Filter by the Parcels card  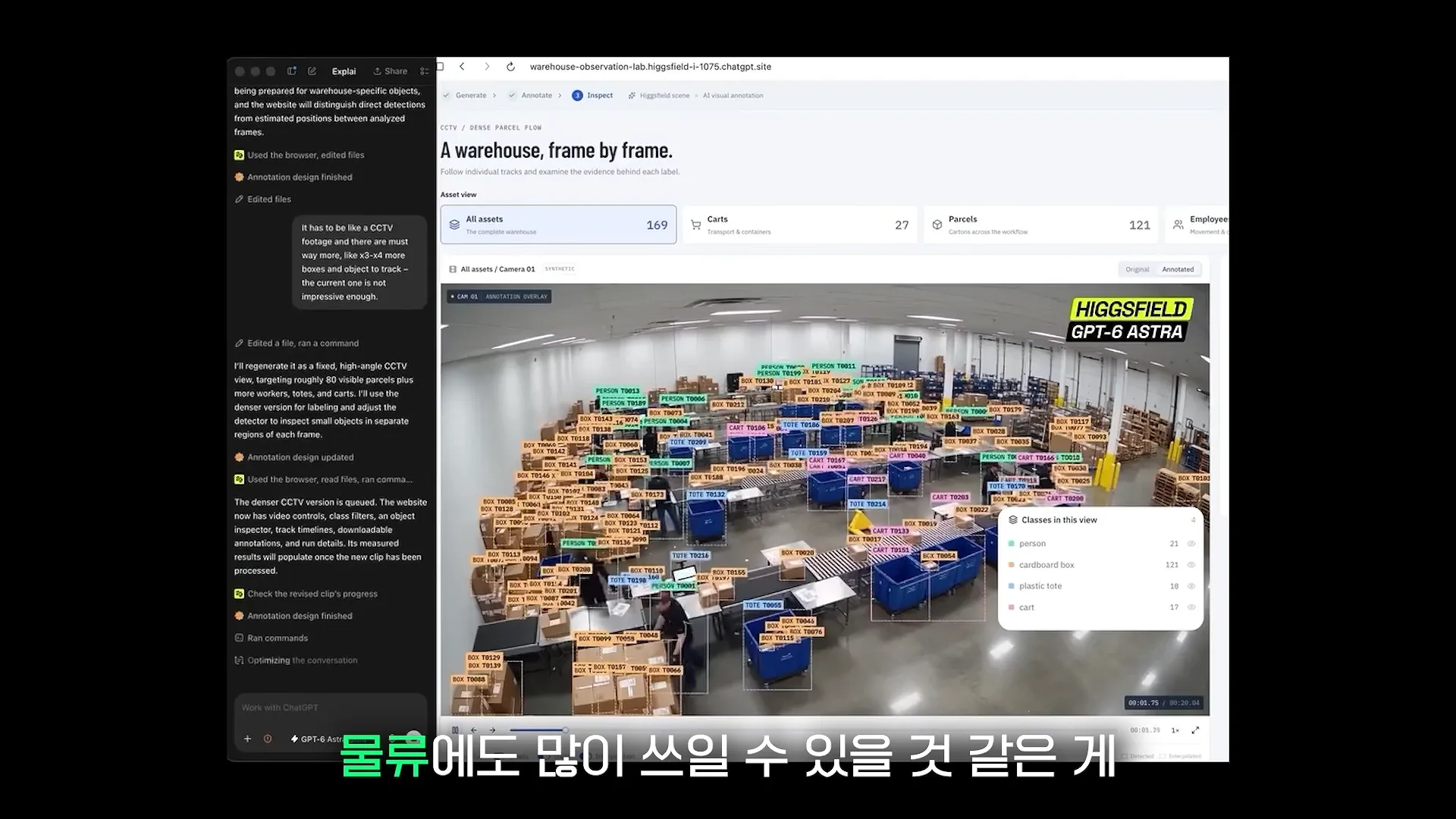coord(1040,224)
